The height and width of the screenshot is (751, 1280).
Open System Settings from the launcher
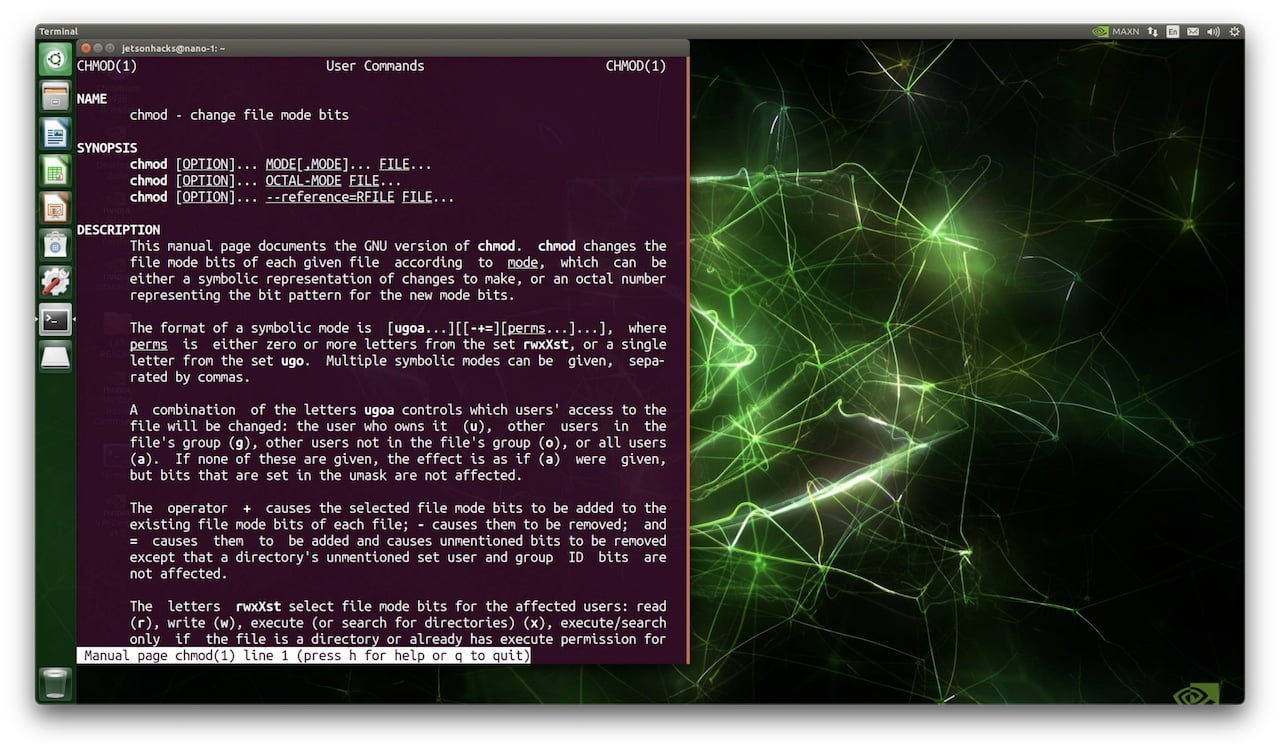(54, 281)
